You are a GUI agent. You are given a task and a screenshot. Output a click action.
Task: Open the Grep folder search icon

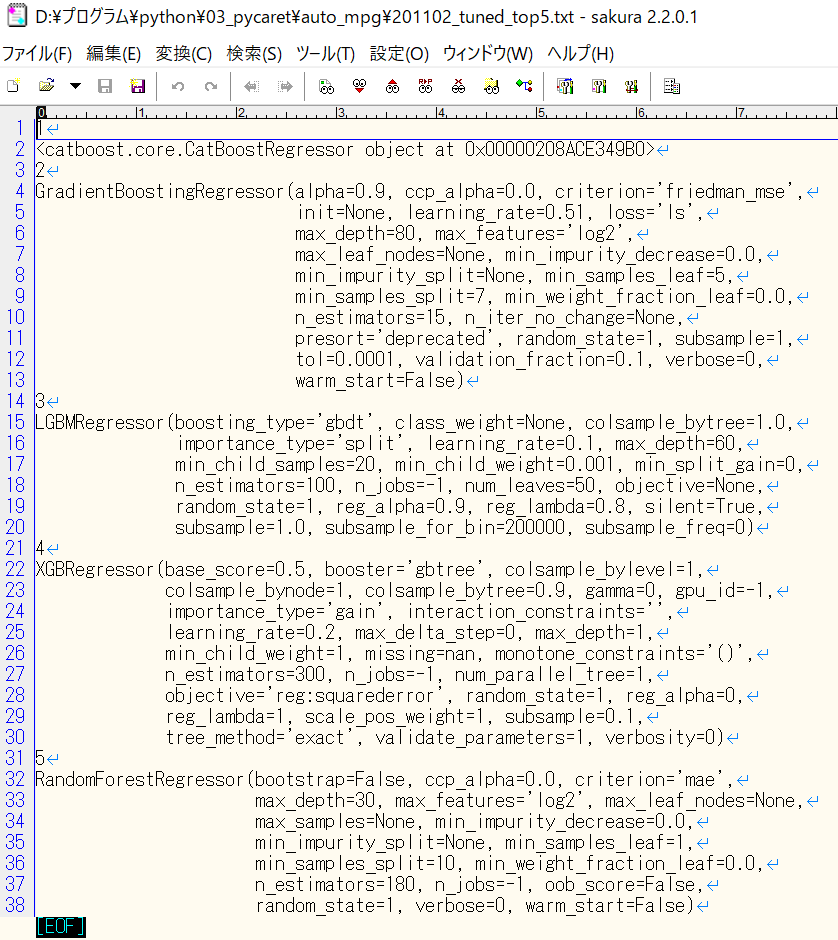tap(492, 86)
